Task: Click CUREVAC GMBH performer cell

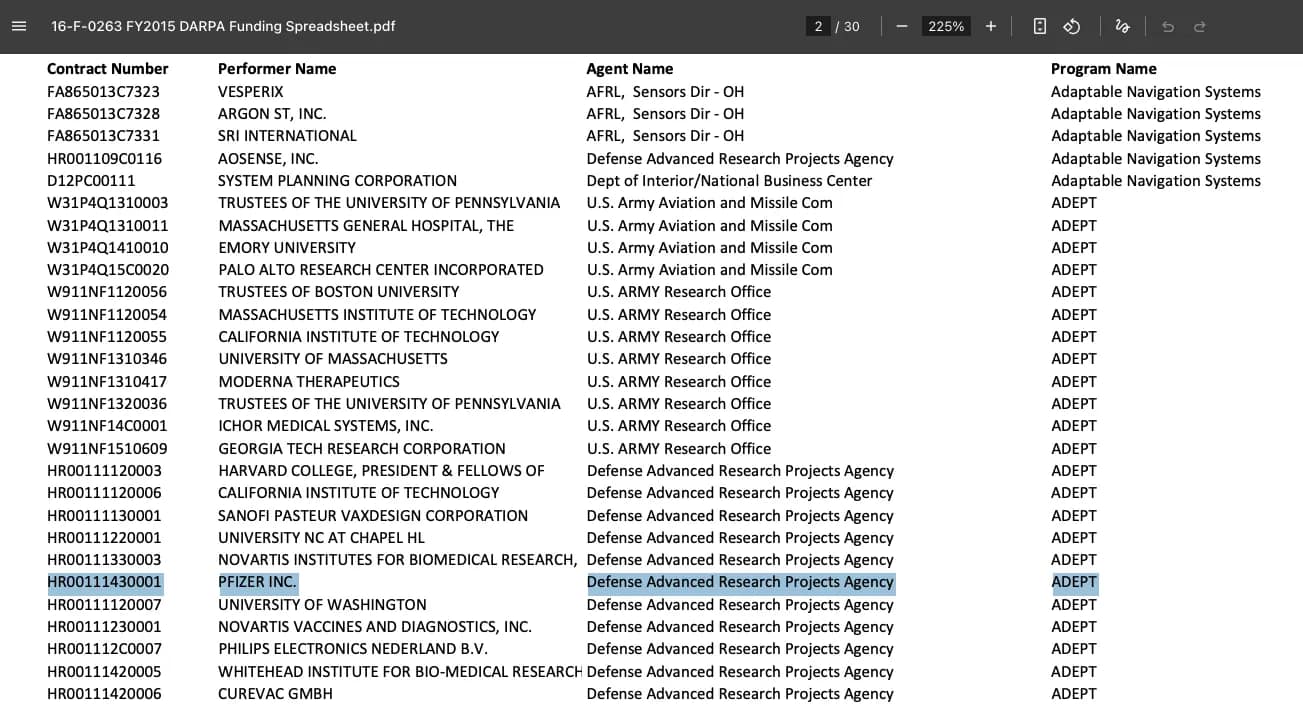Action: [x=276, y=694]
